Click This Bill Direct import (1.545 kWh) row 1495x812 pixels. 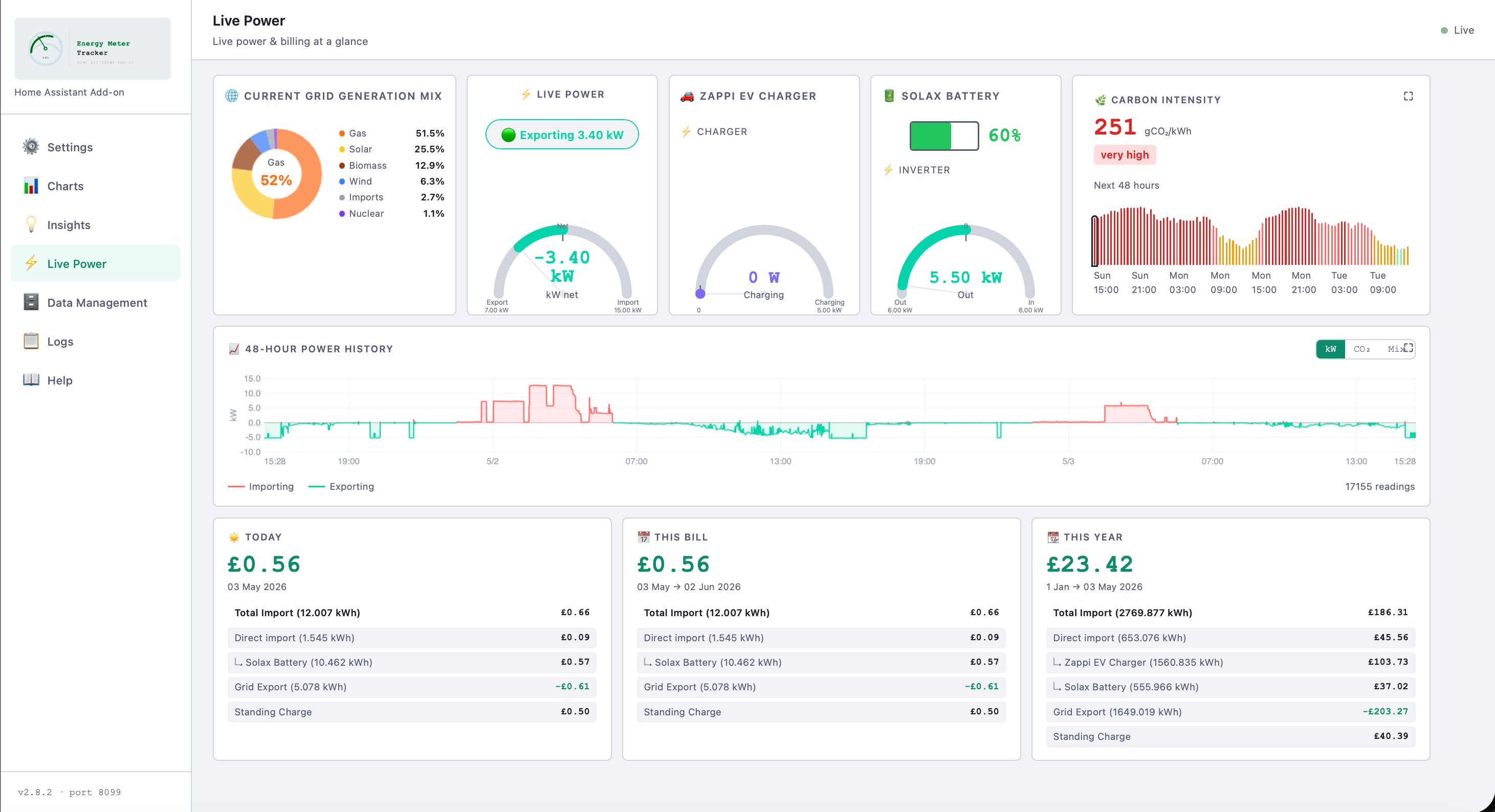(x=821, y=638)
